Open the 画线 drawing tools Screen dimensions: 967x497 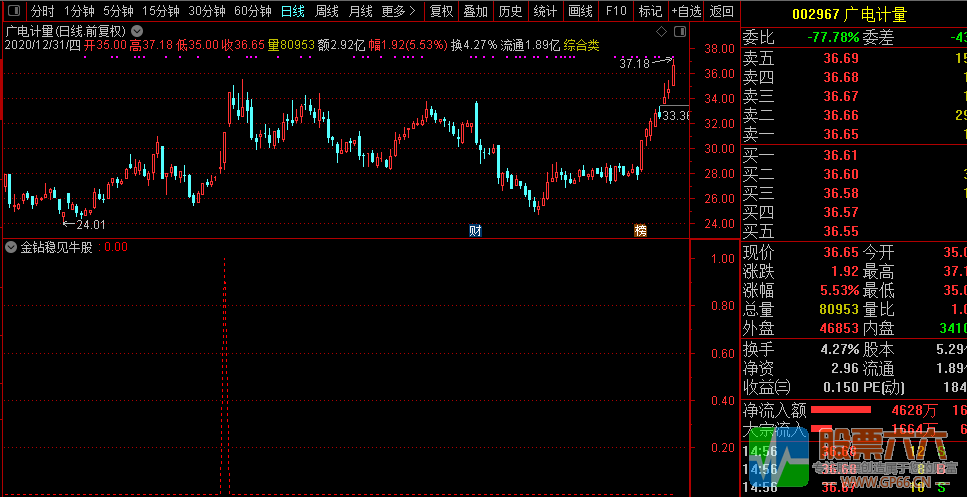(580, 11)
